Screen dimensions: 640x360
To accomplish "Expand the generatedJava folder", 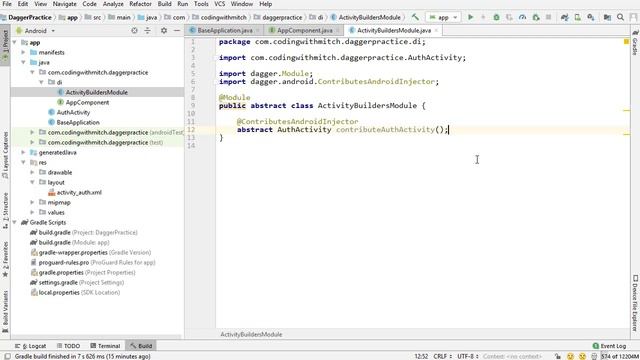I will click(x=23, y=152).
